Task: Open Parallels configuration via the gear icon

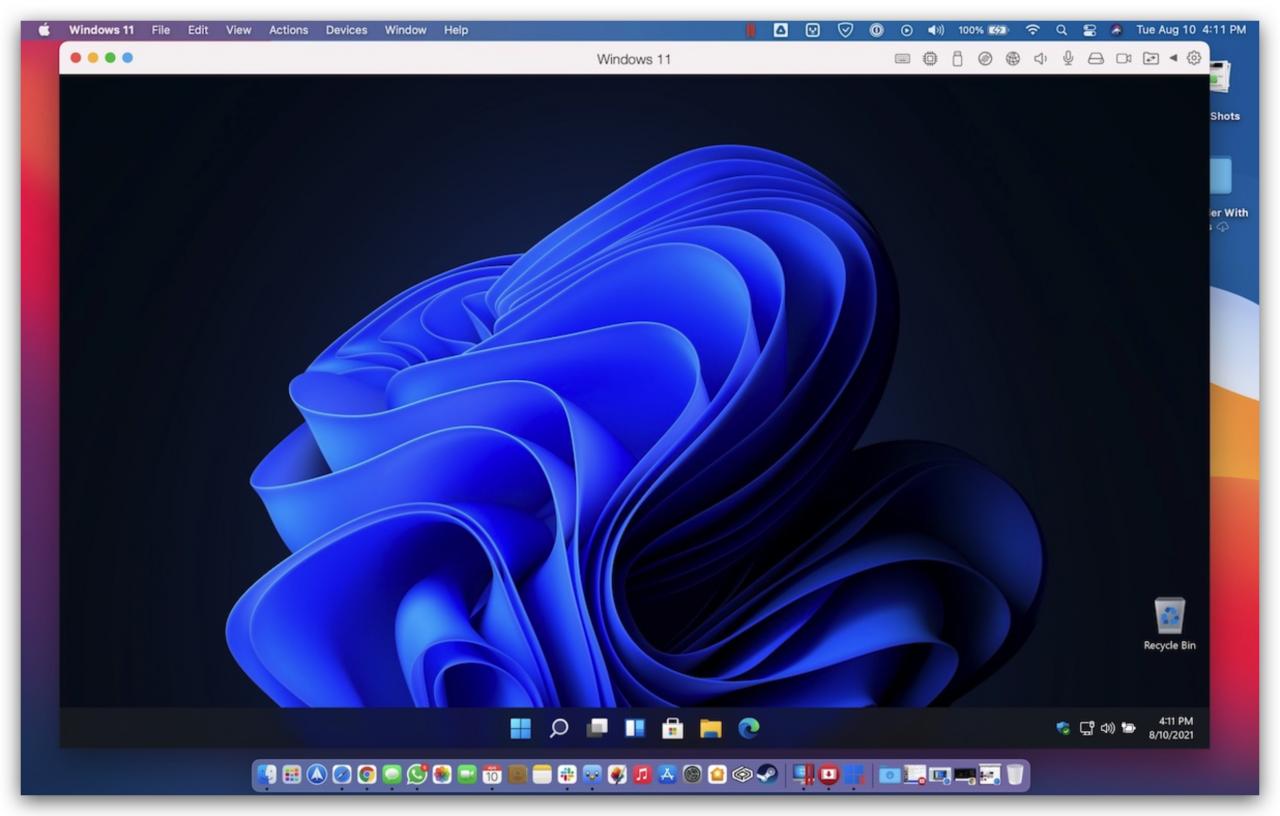Action: [x=1192, y=58]
